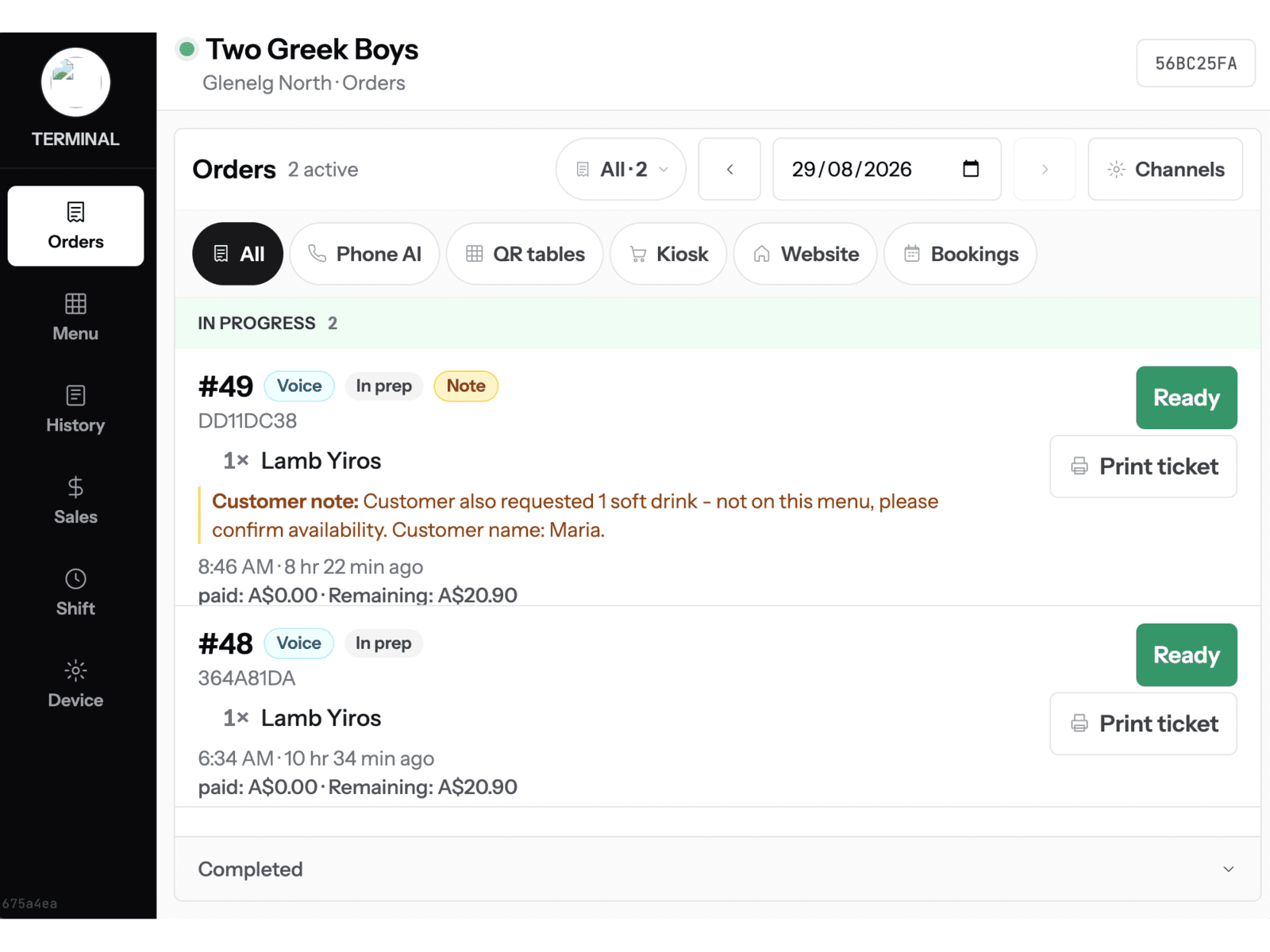Screen dimensions: 1270x952
Task: Print ticket for order #48
Action: point(1143,724)
